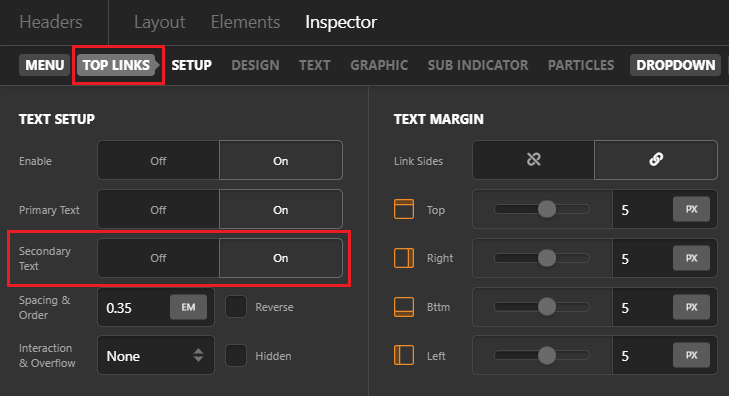
Task: Change the EM unit for Spacing
Action: tap(188, 307)
